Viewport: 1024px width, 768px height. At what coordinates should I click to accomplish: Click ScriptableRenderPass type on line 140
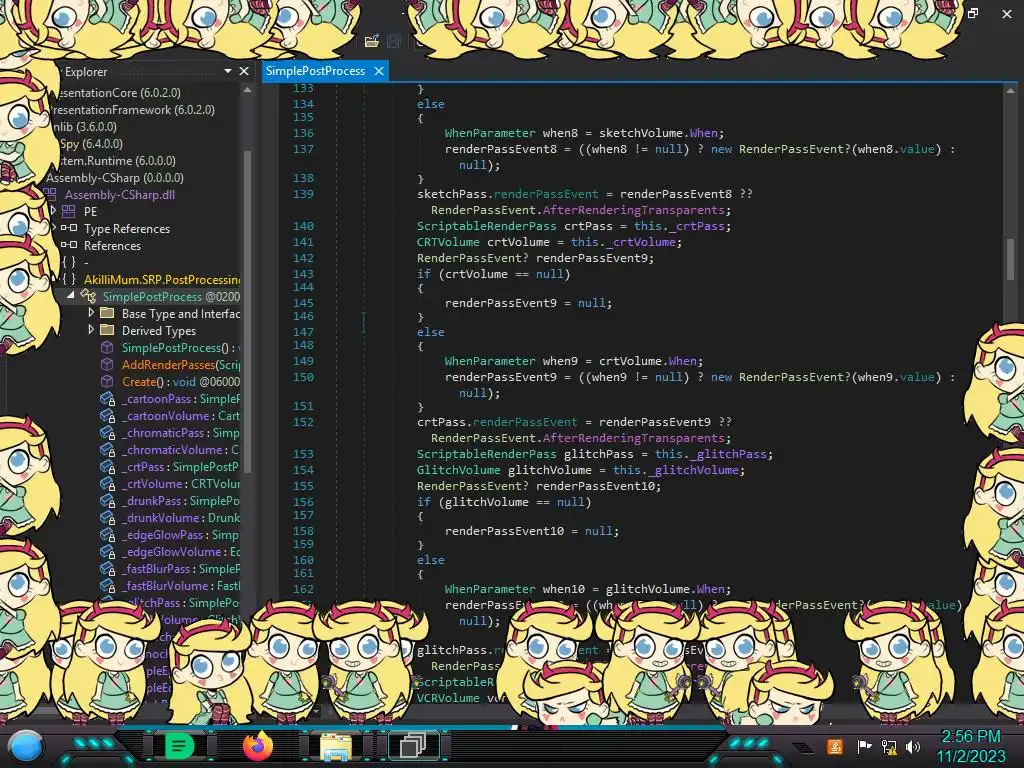point(487,225)
